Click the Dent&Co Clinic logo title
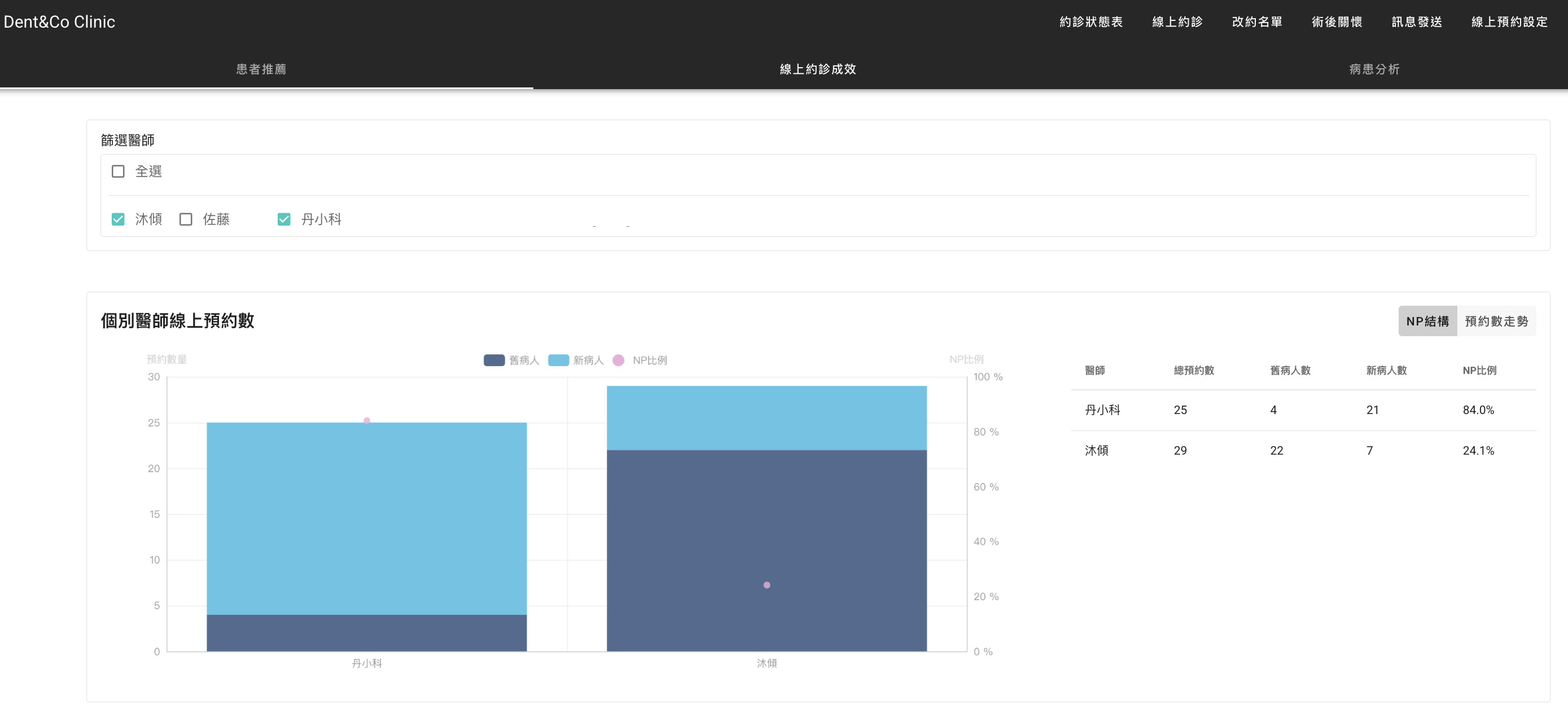 [60, 22]
